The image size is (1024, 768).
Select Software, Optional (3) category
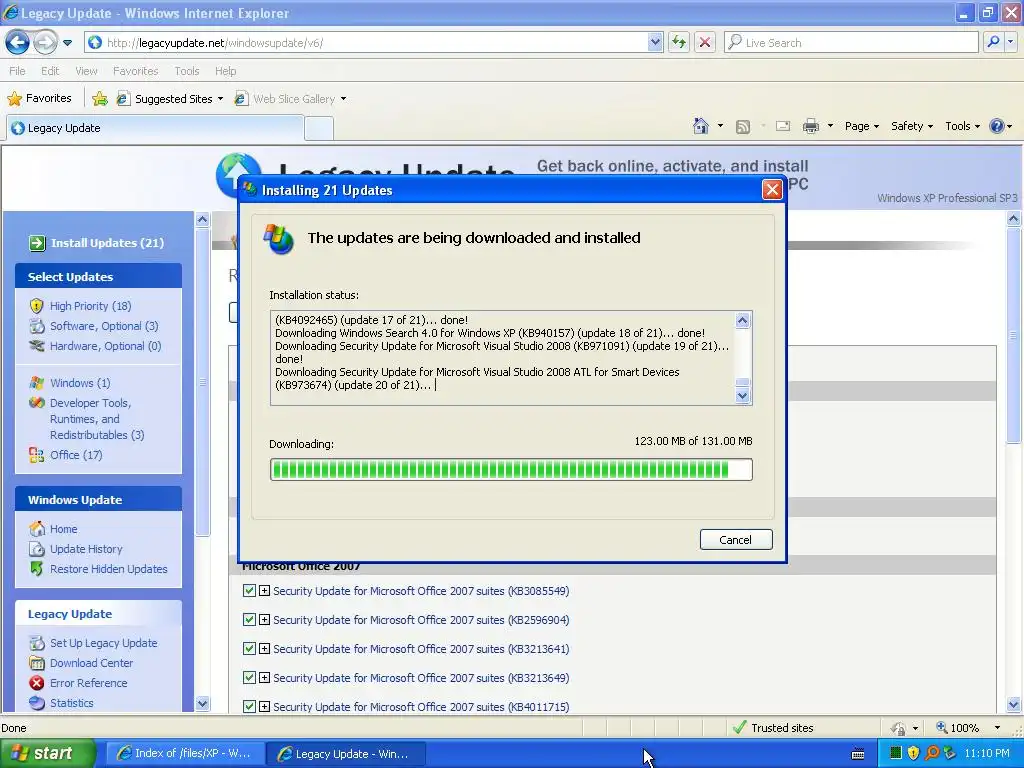(x=104, y=326)
